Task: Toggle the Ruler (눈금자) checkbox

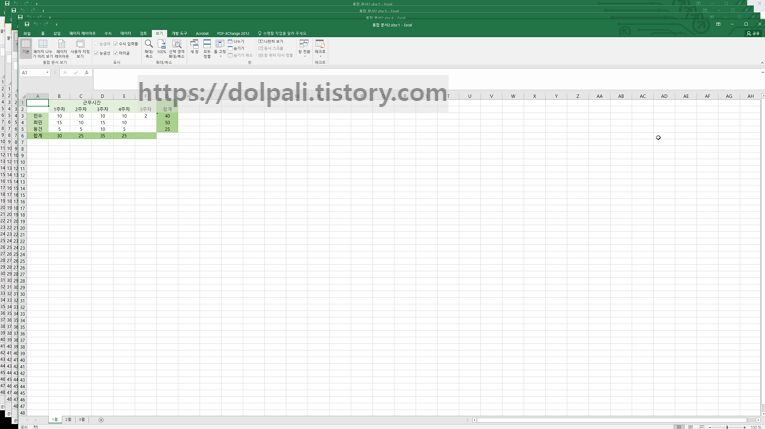Action: click(102, 44)
